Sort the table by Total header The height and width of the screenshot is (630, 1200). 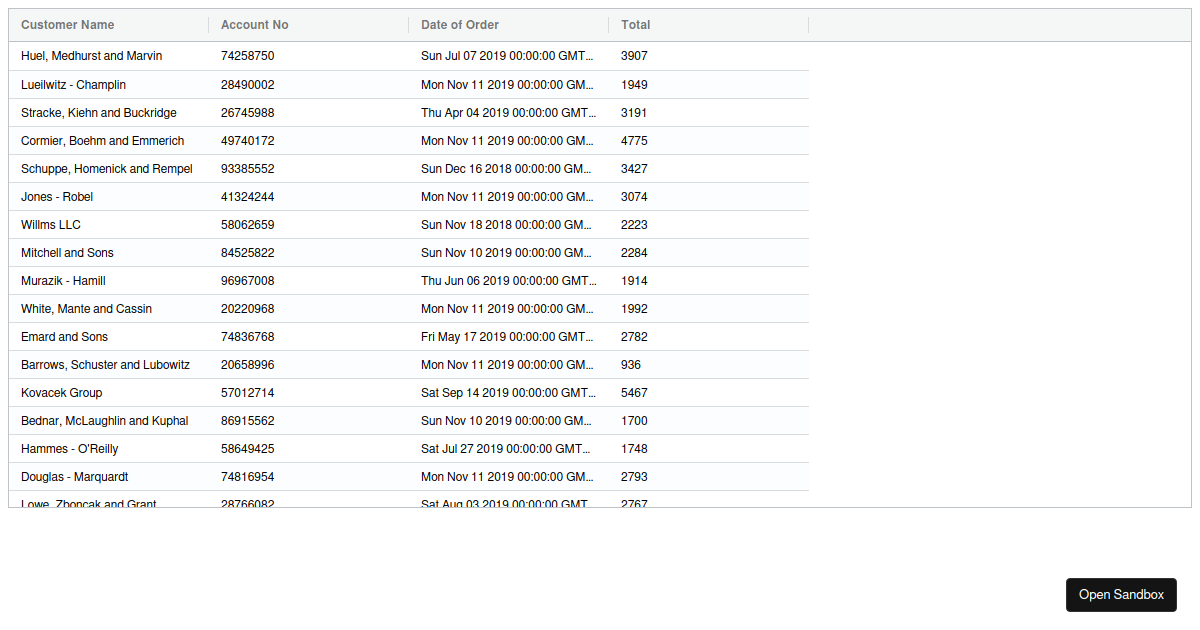(634, 24)
